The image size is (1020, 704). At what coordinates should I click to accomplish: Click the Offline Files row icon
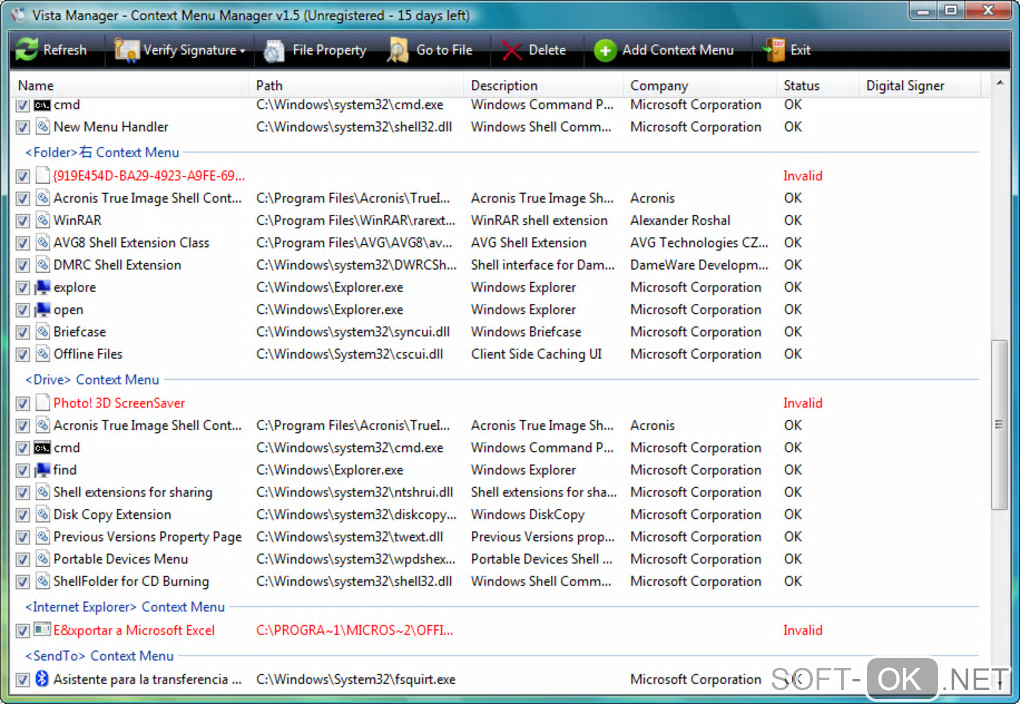[43, 353]
